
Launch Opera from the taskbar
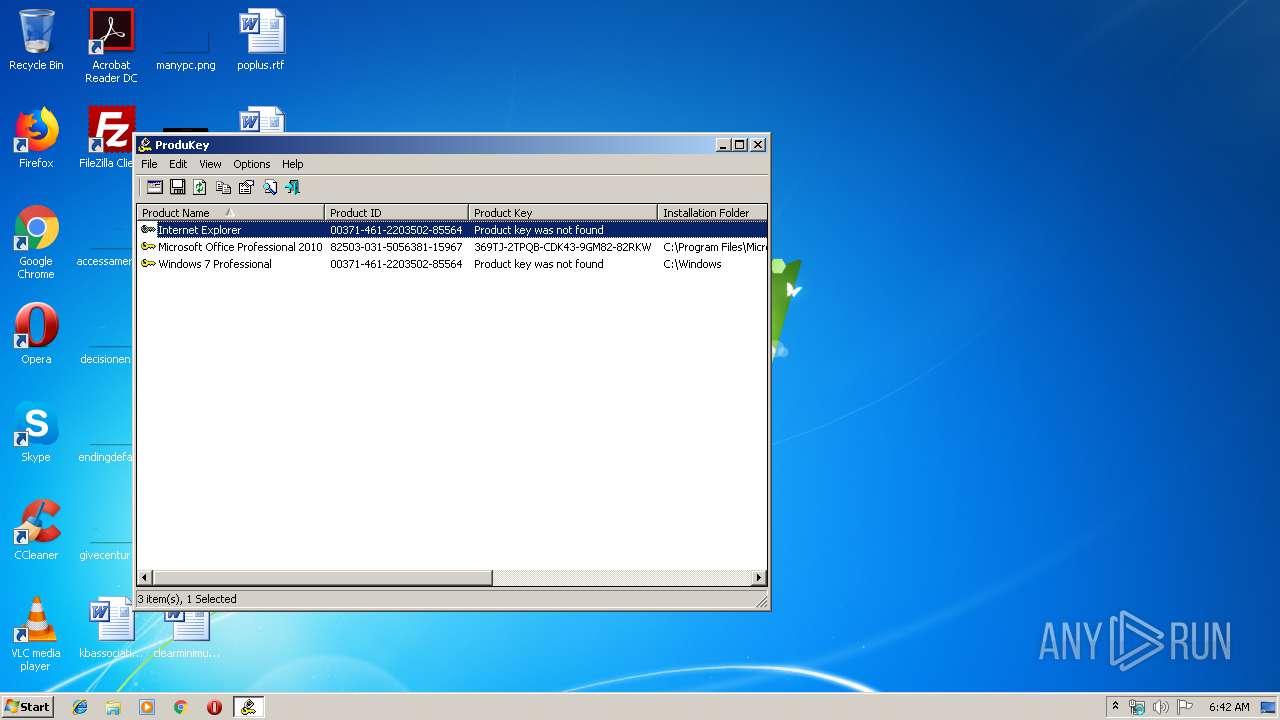[214, 707]
